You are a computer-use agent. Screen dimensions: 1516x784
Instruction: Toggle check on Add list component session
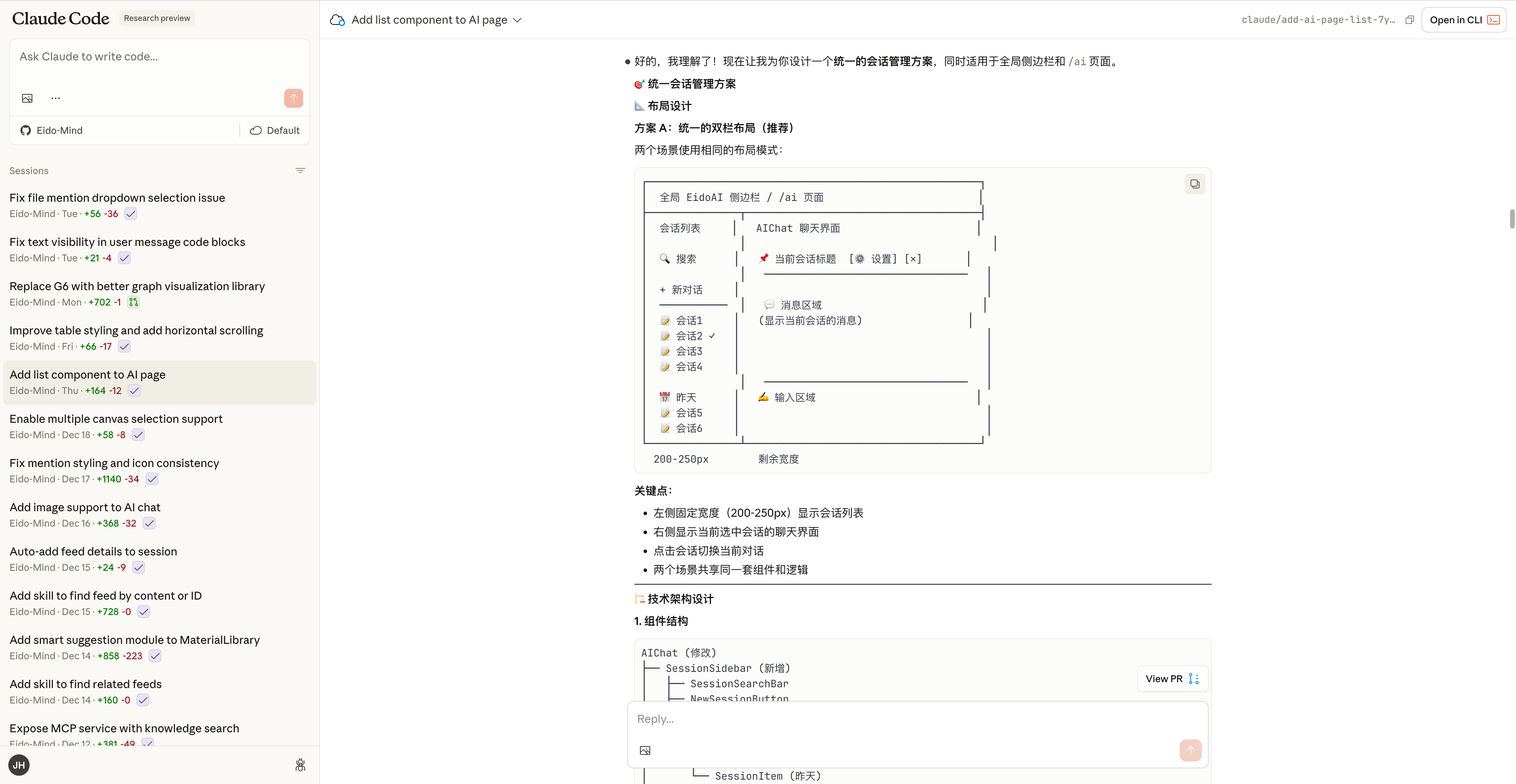(x=134, y=391)
